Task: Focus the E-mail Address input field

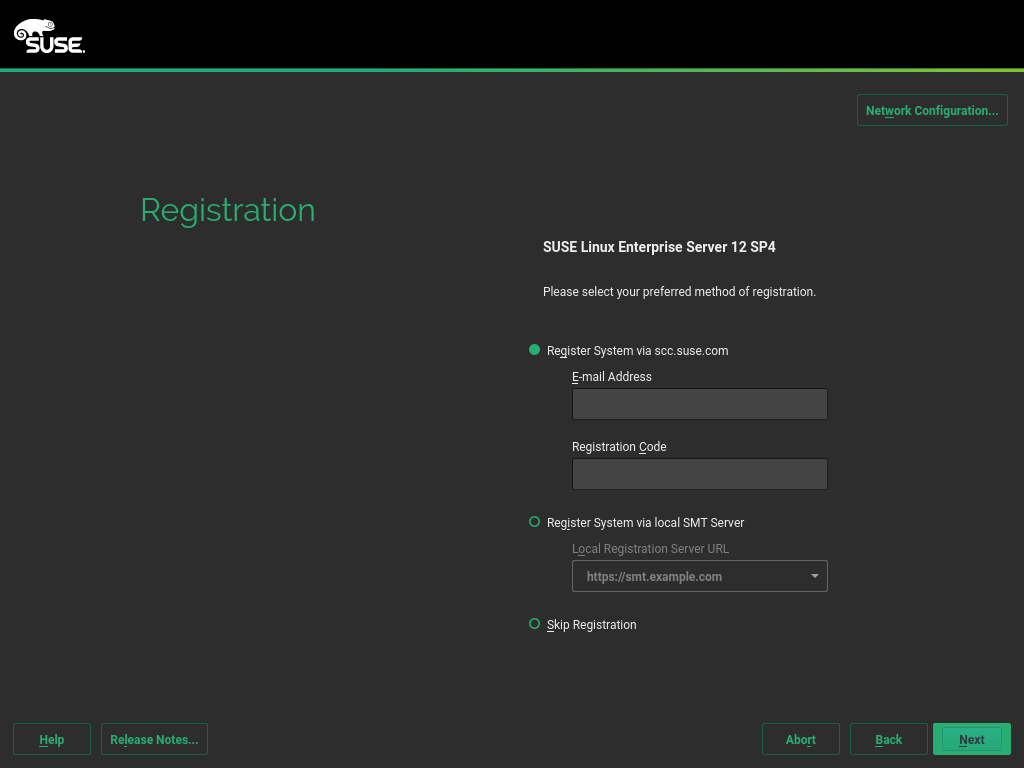Action: pyautogui.click(x=699, y=404)
